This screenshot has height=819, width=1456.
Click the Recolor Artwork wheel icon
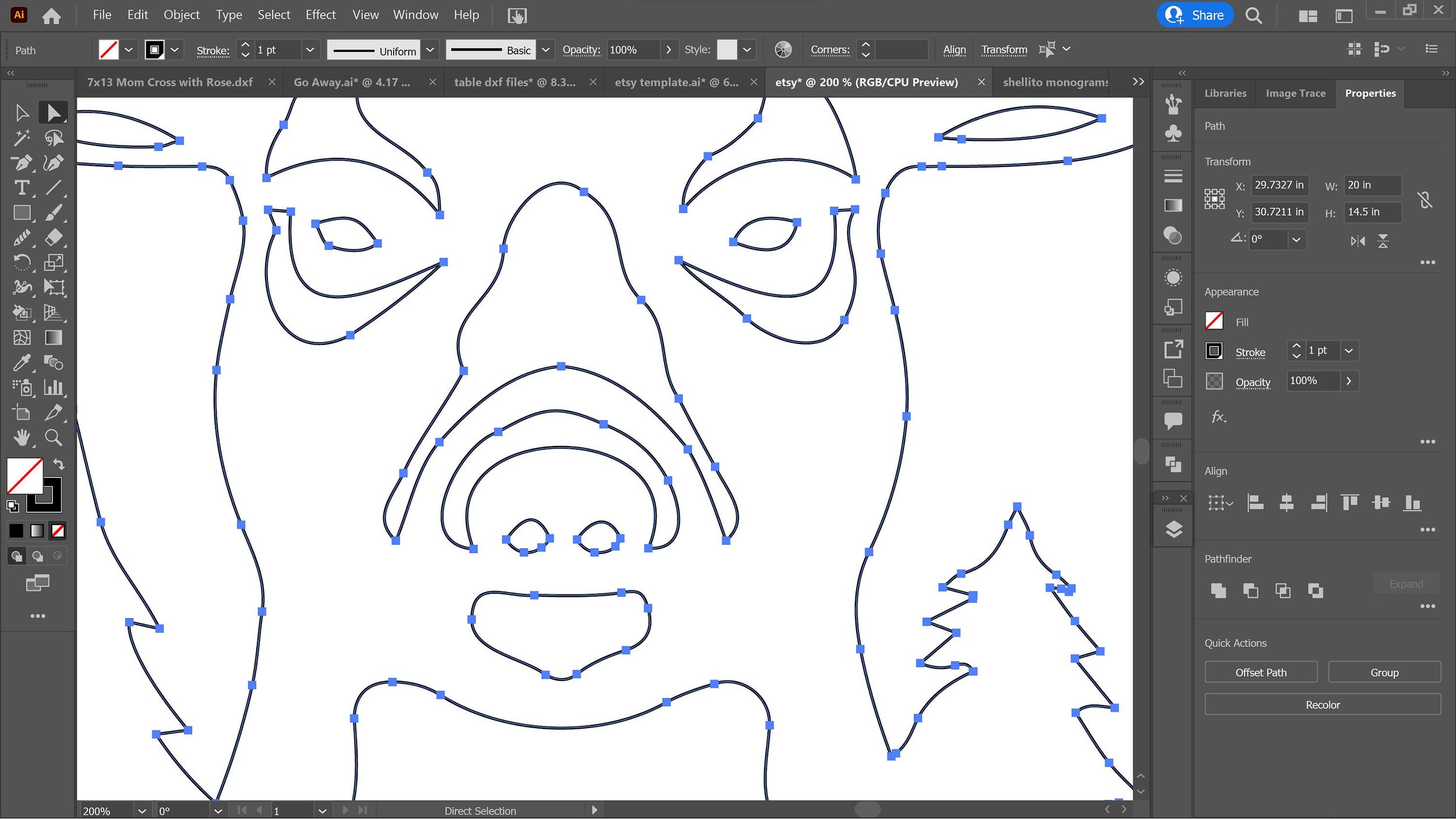pos(783,49)
